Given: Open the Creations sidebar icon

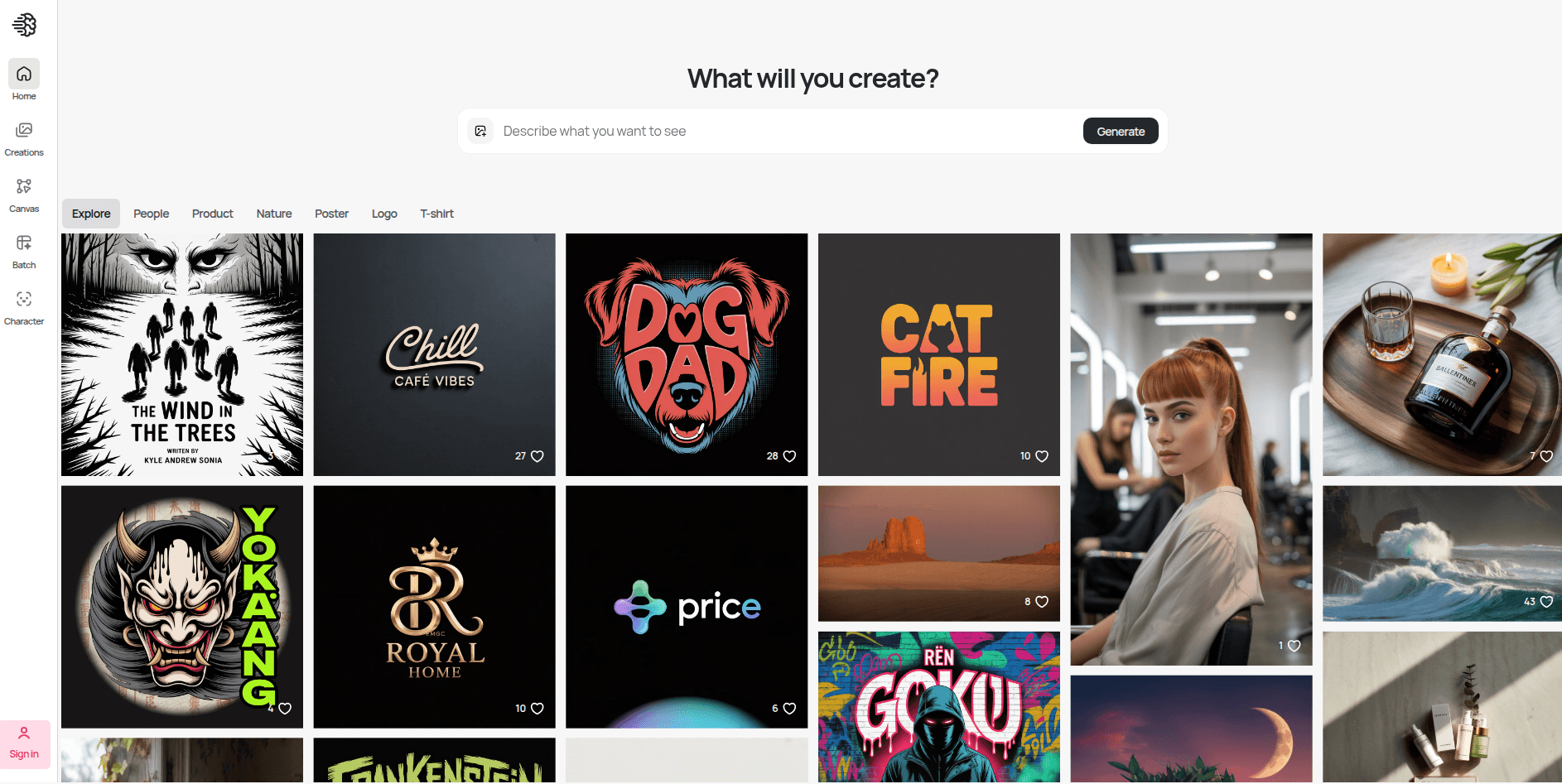Looking at the screenshot, I should [x=24, y=130].
